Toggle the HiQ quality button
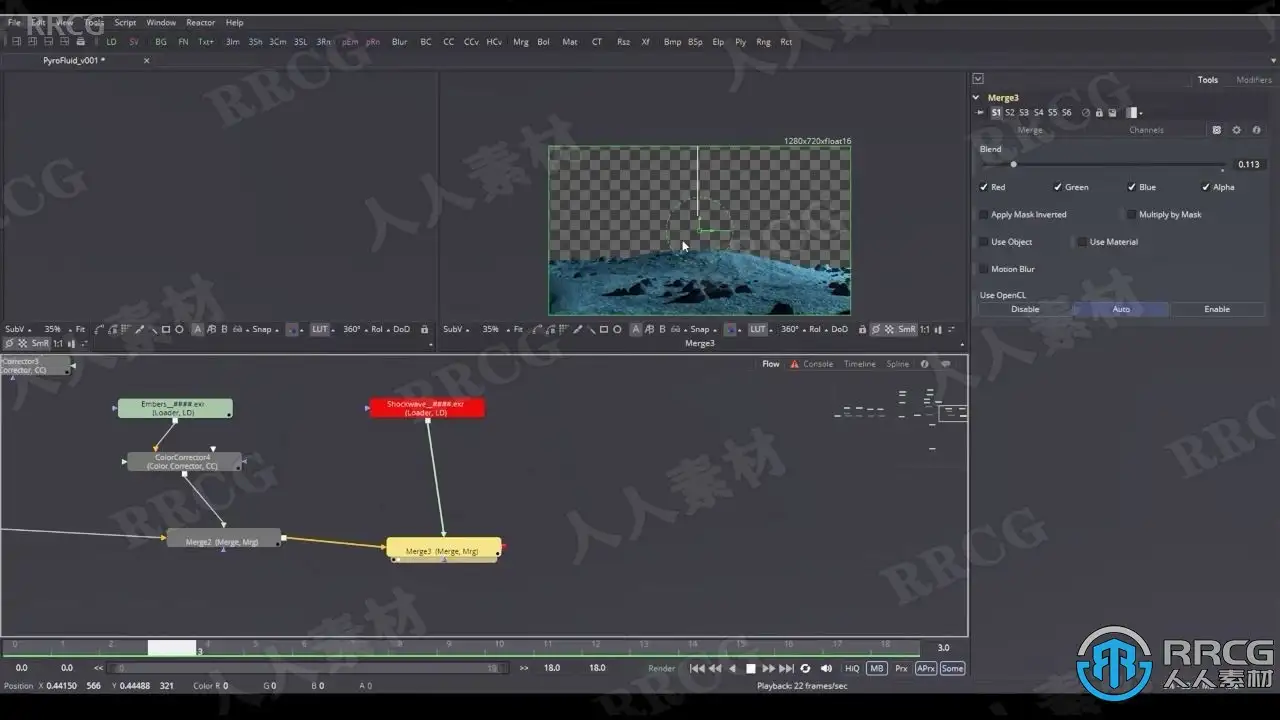1280x720 pixels. [x=852, y=669]
